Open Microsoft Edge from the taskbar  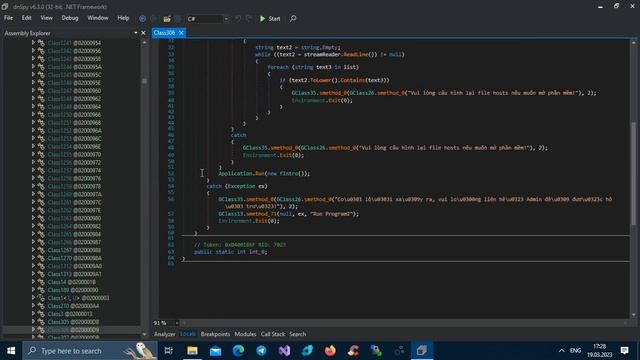pyautogui.click(x=238, y=351)
